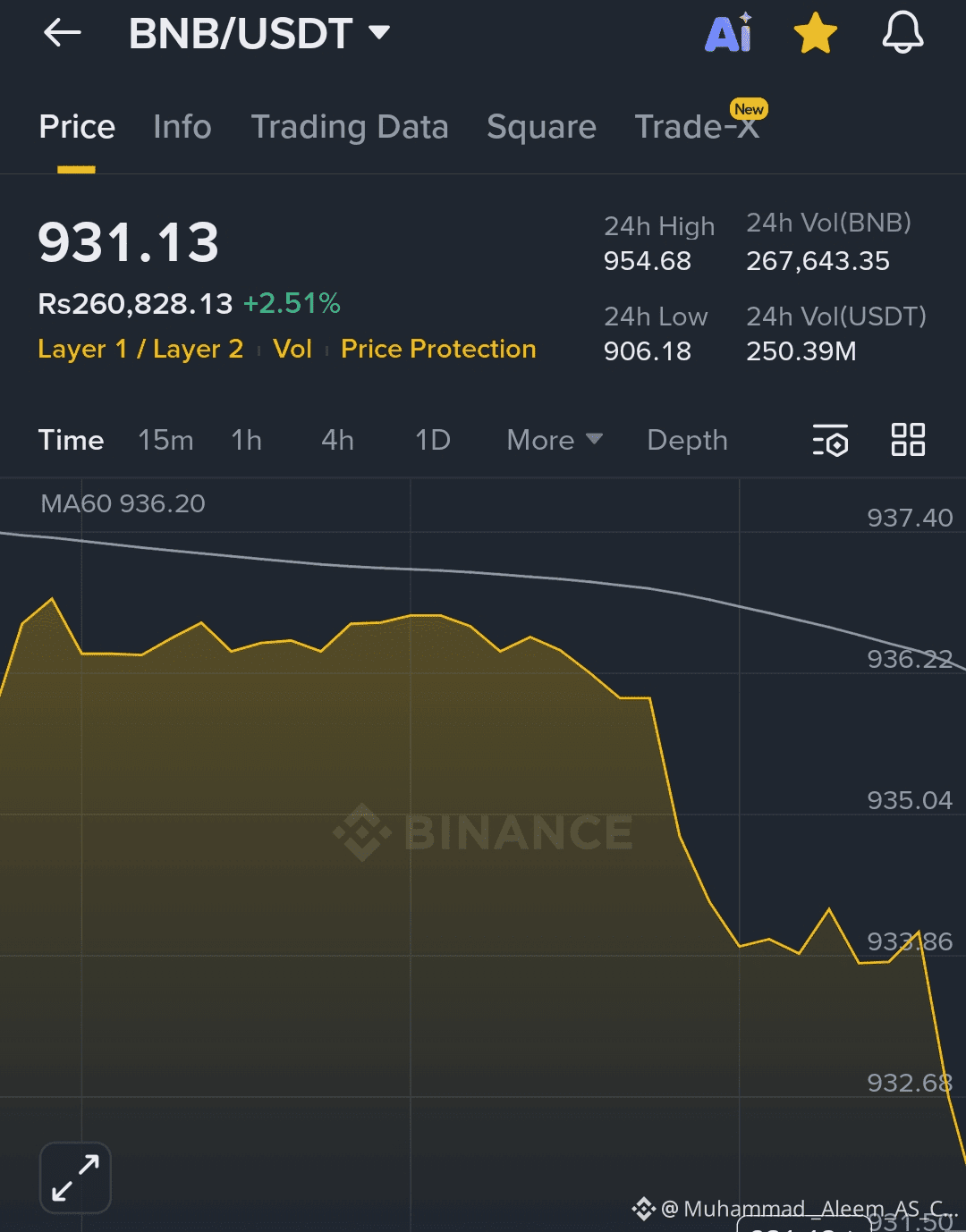Select the 15m chart interval
966x1232 pixels.
coord(165,440)
